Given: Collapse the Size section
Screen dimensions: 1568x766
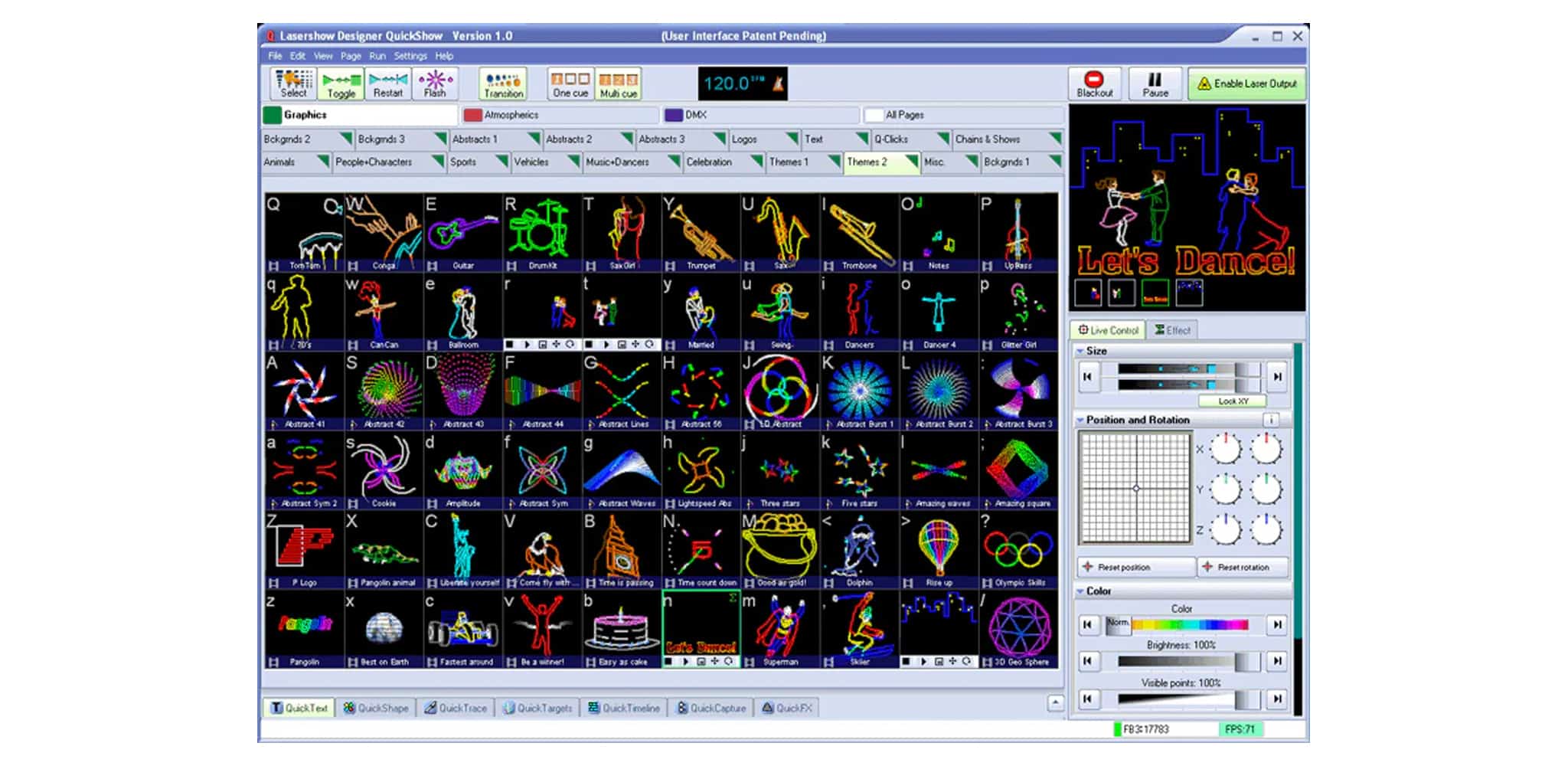Looking at the screenshot, I should pyautogui.click(x=1080, y=351).
